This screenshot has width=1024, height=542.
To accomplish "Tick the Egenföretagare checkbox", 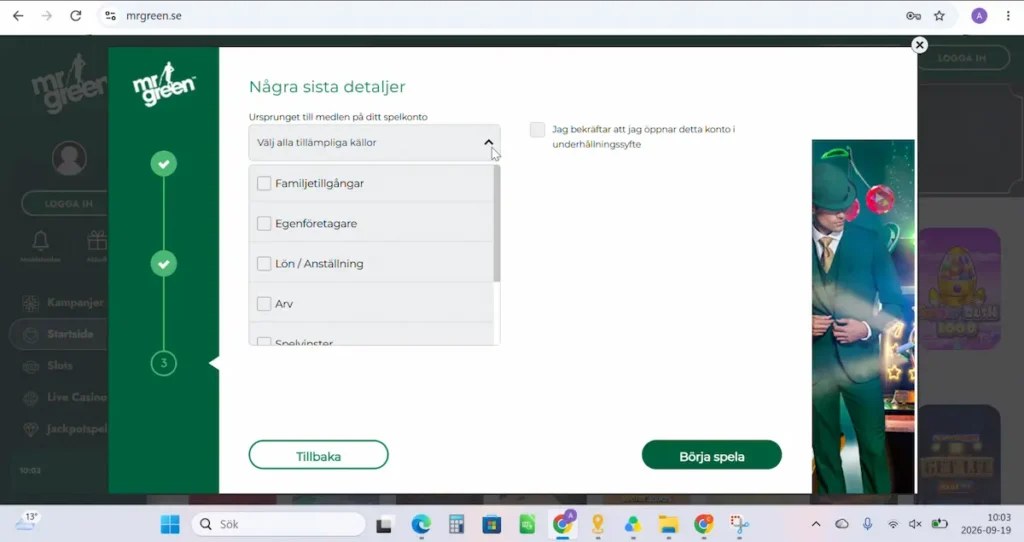I will [x=264, y=223].
